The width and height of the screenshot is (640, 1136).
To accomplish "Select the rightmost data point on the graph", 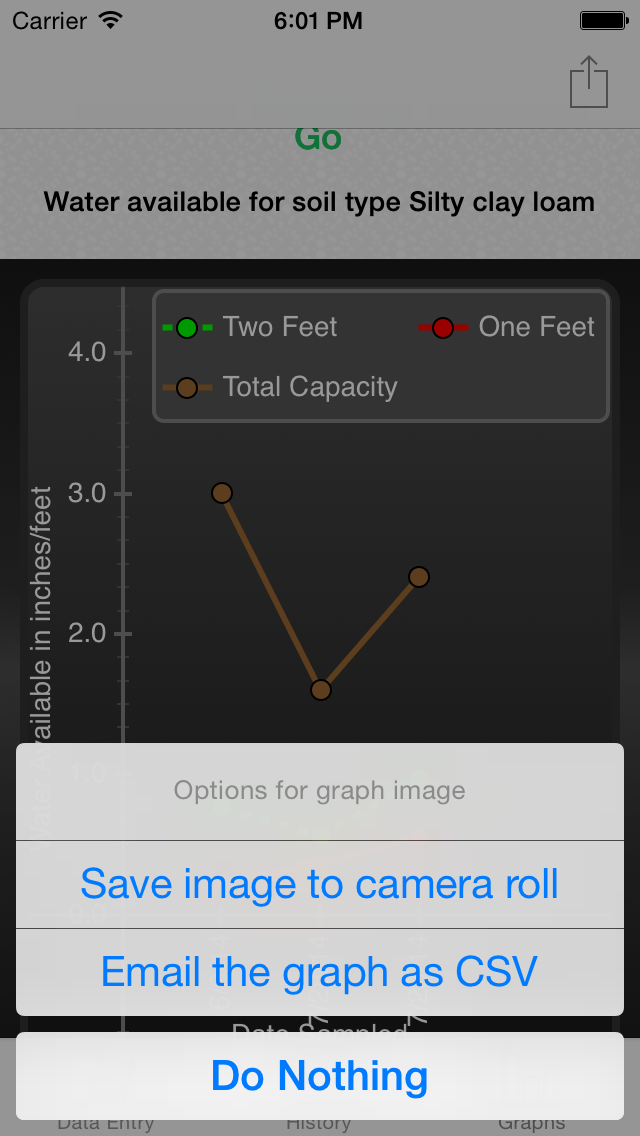I will click(x=419, y=577).
